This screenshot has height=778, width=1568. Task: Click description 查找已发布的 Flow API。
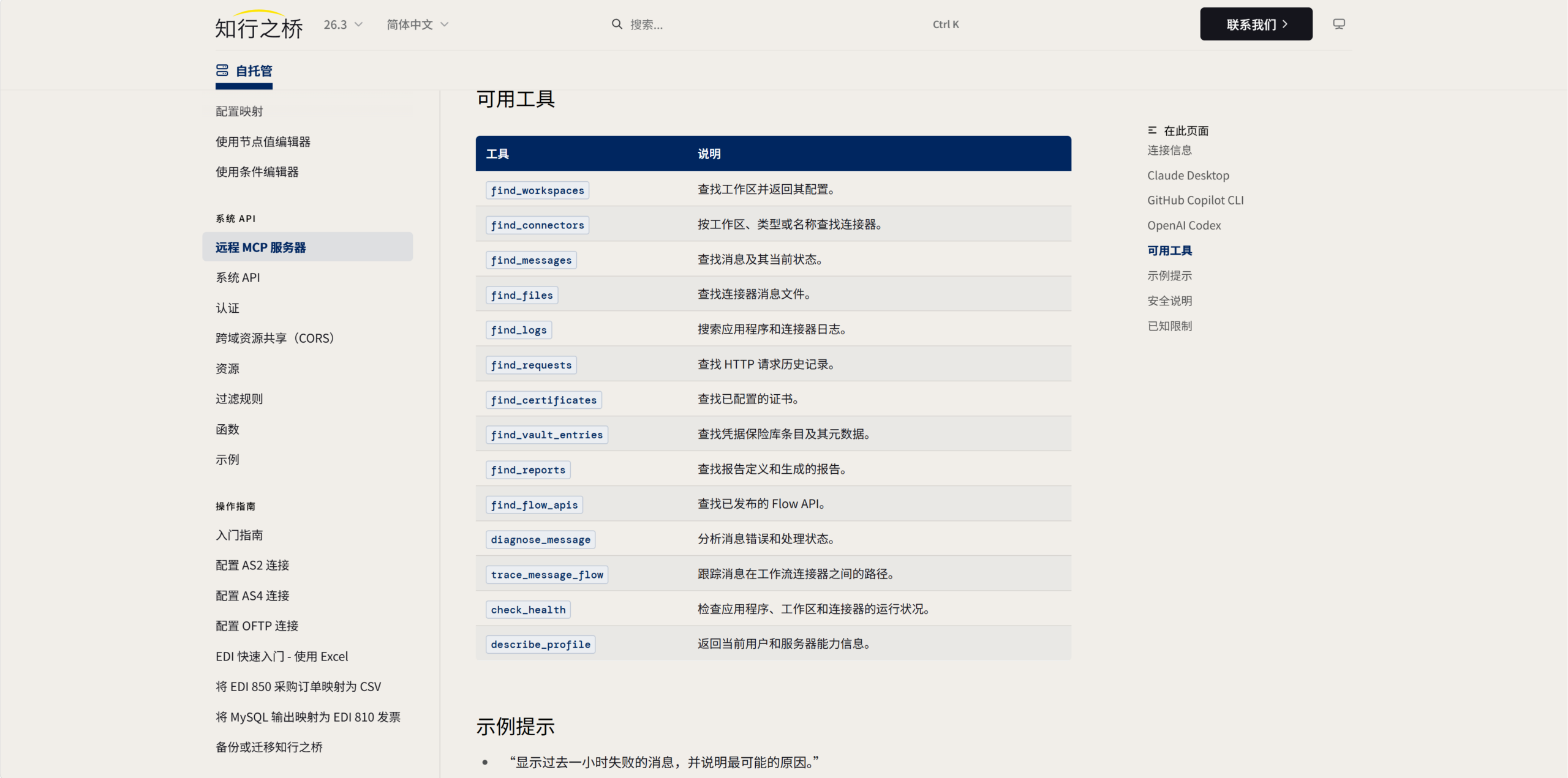[761, 504]
